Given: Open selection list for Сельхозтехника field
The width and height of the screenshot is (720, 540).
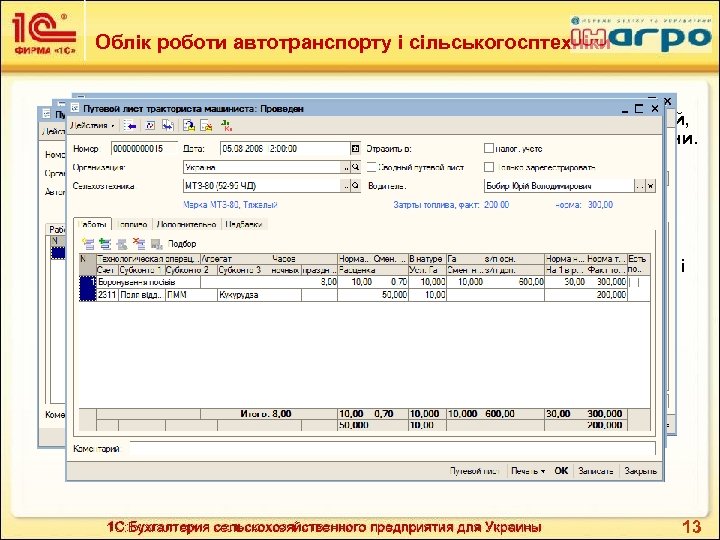Looking at the screenshot, I should click(346, 186).
